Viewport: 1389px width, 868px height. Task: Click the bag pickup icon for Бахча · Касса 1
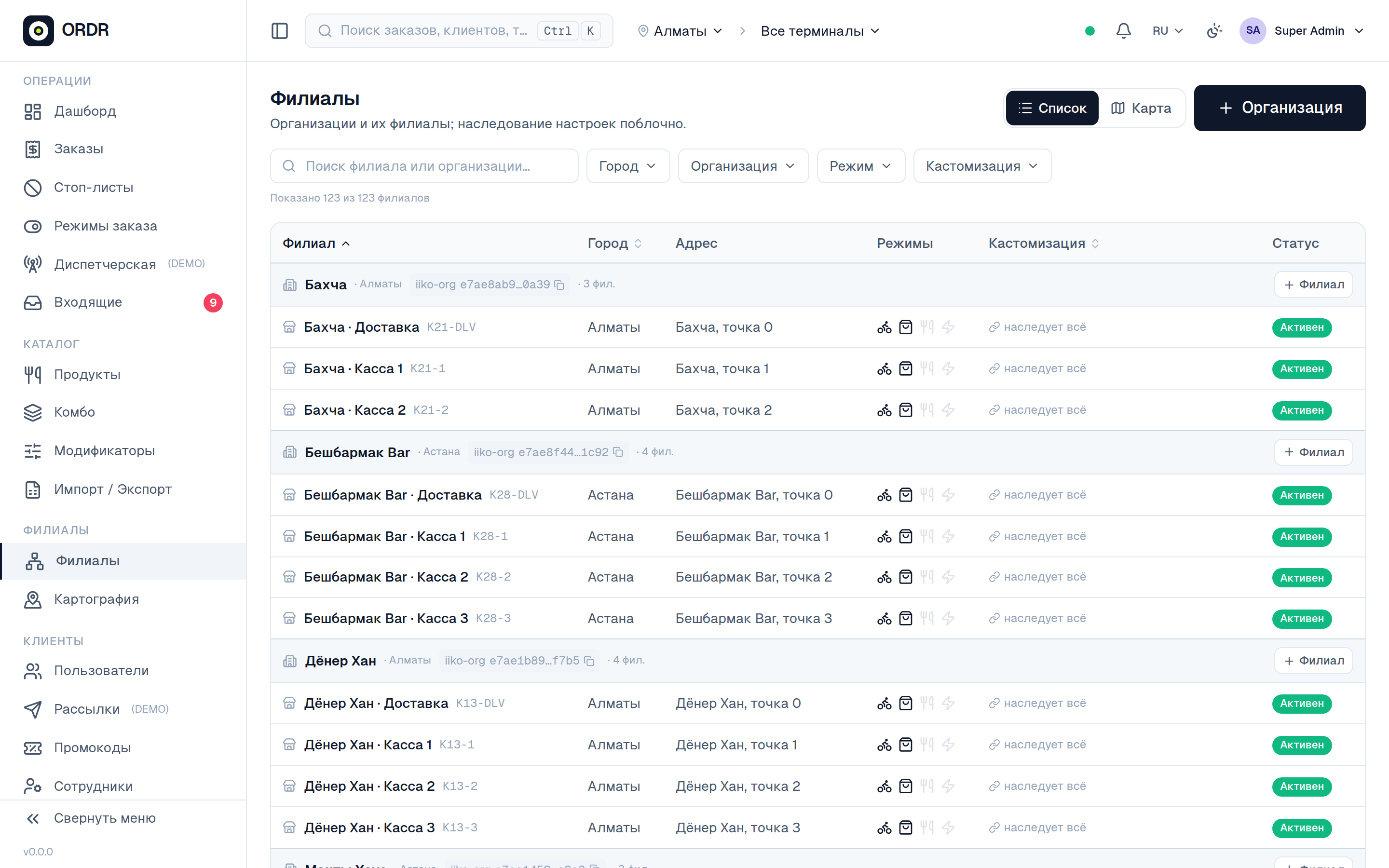pos(906,368)
